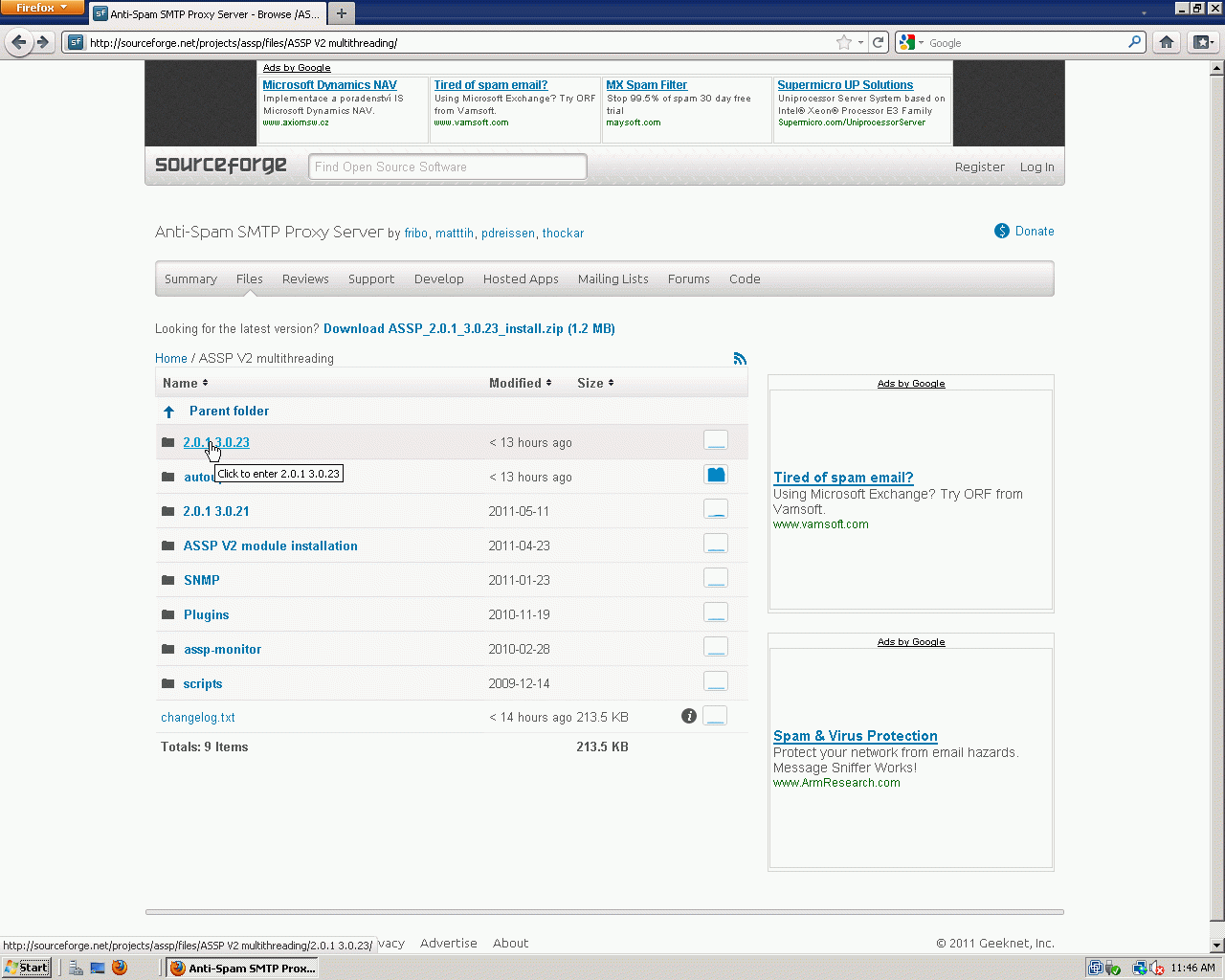Screen dimensions: 1225x980
Task: Open the filled blue download stats chart icon
Action: [716, 475]
